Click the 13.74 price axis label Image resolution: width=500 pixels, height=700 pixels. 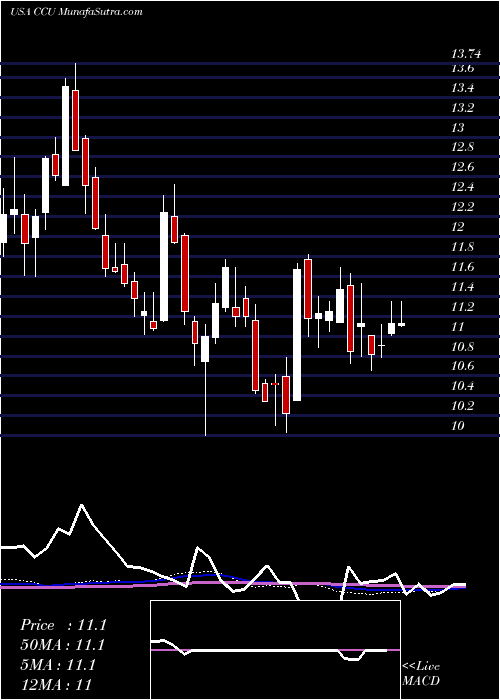[467, 54]
